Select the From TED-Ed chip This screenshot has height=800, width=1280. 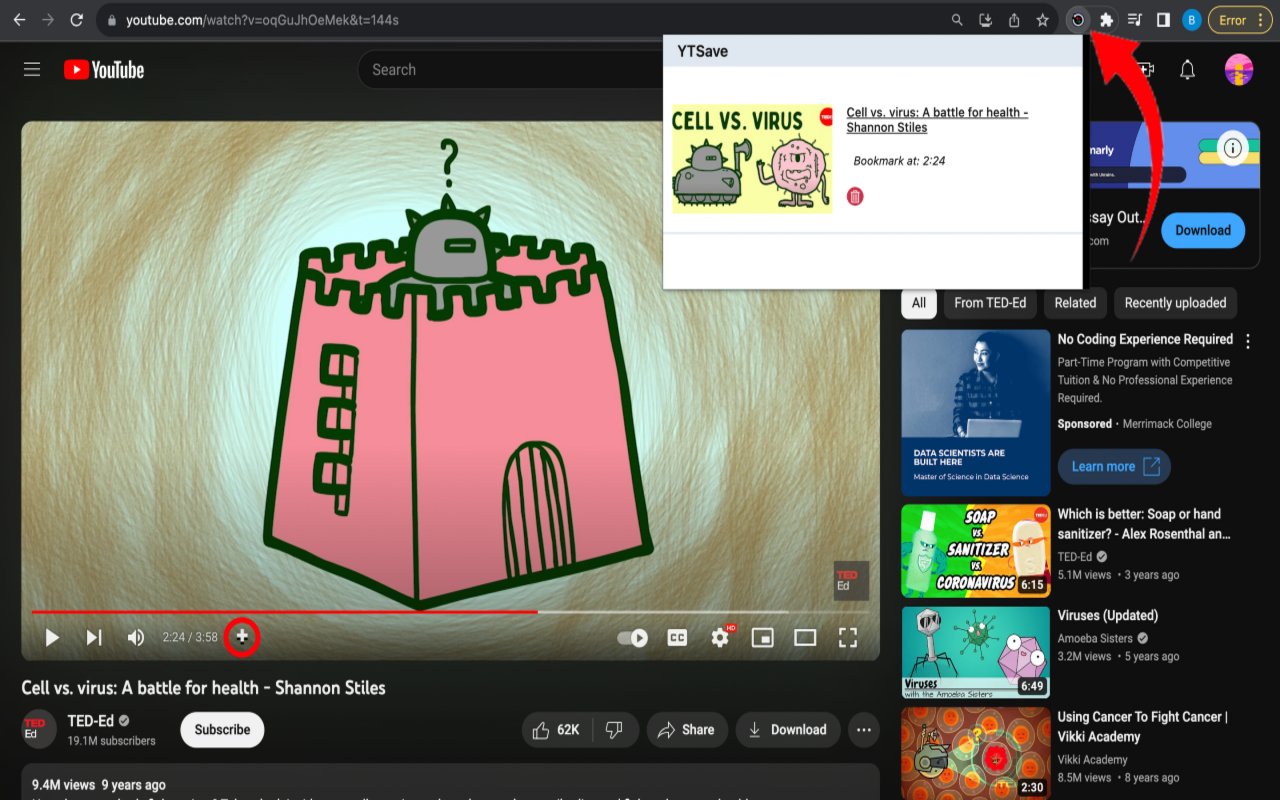coord(990,303)
